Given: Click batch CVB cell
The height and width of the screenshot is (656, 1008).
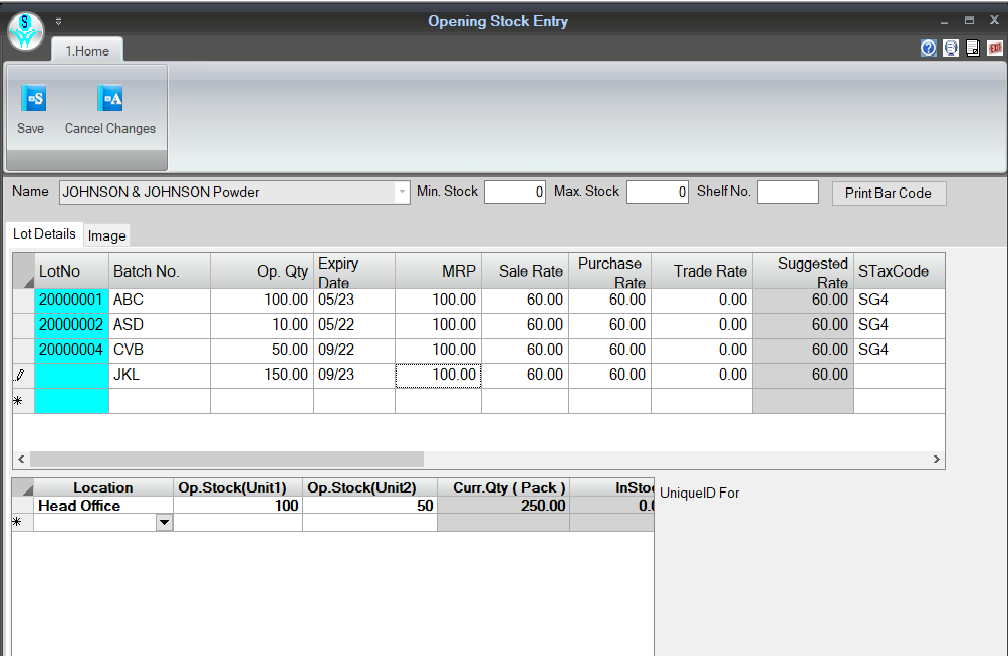Looking at the screenshot, I should pyautogui.click(x=159, y=351).
